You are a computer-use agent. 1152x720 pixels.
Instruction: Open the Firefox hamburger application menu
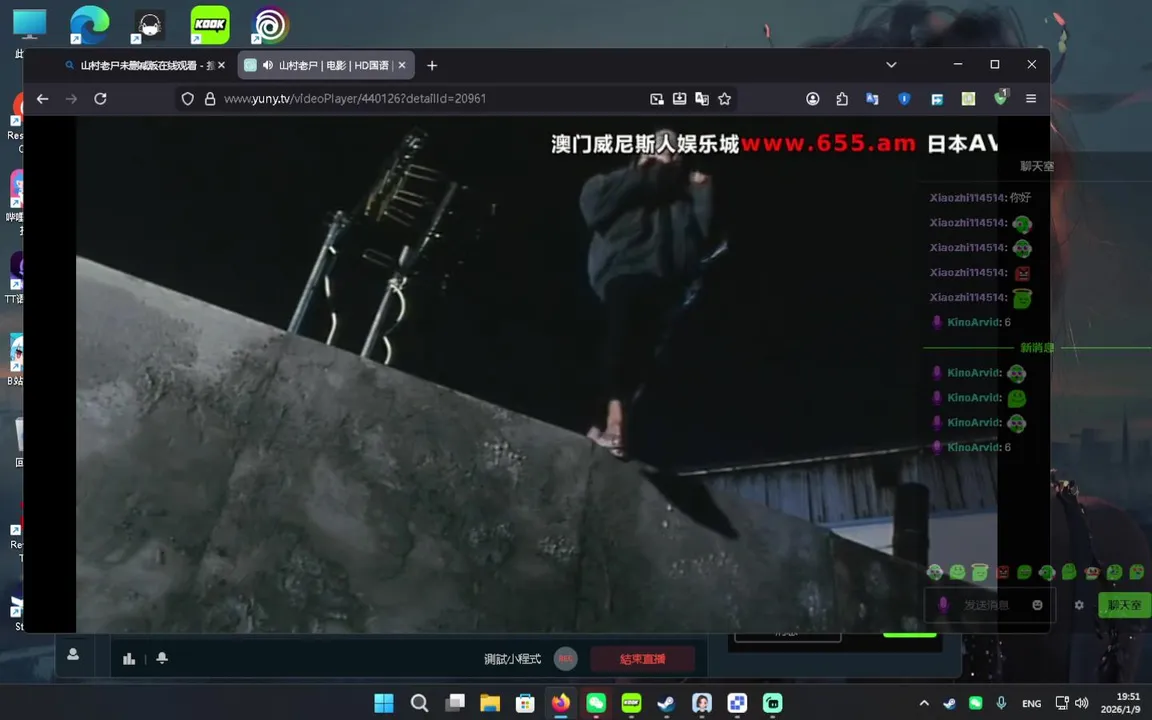tap(1031, 98)
